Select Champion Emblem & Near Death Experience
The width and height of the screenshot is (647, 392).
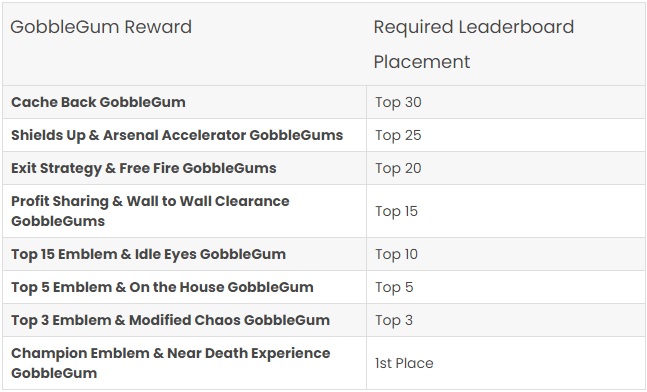(171, 353)
